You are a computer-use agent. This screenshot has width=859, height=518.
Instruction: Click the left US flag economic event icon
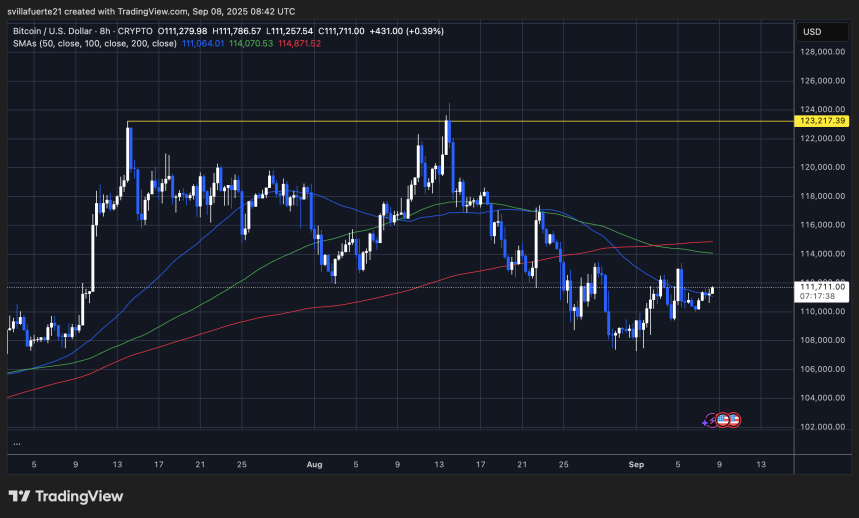(722, 420)
